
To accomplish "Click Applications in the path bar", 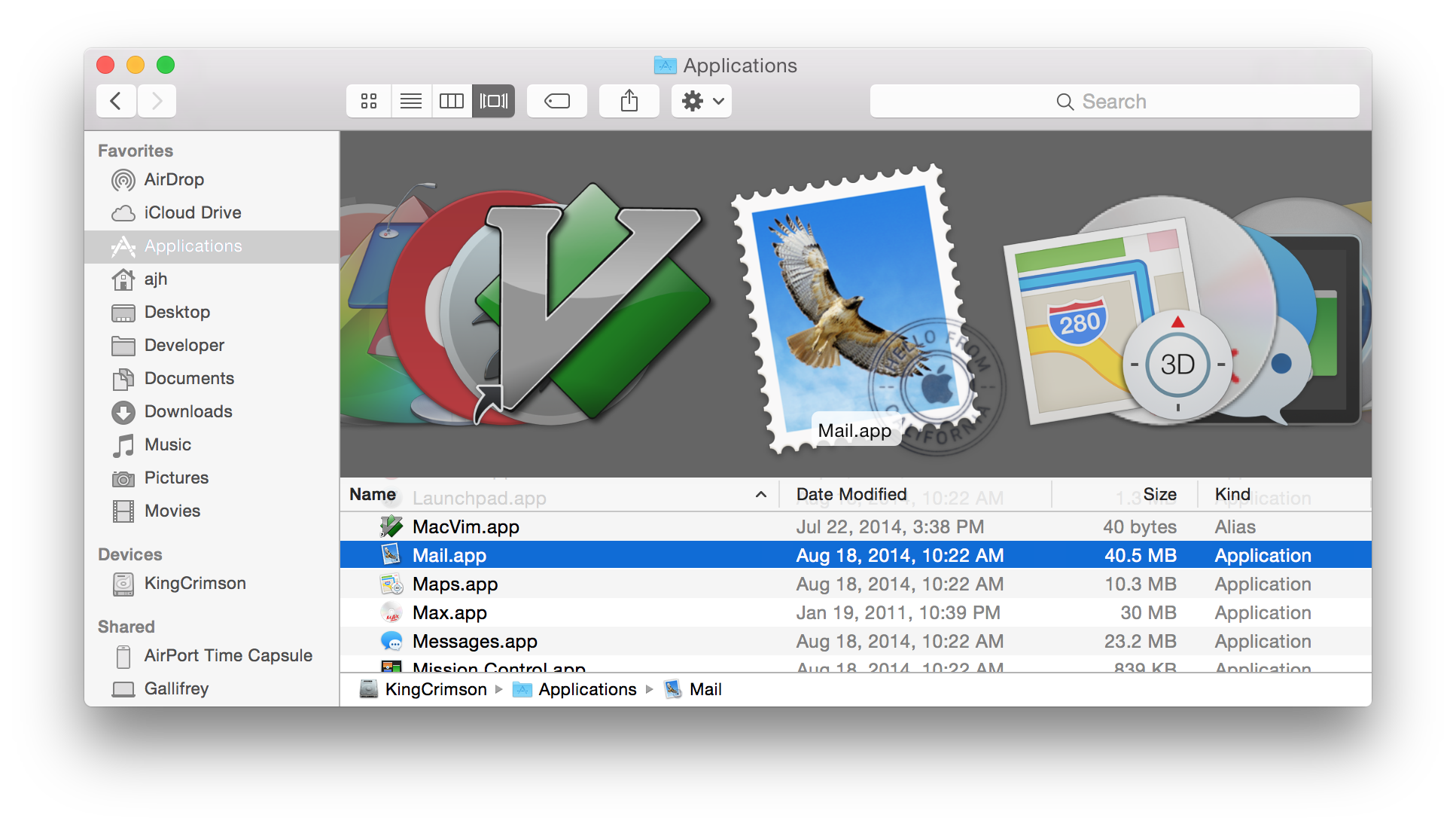I will pyautogui.click(x=574, y=689).
